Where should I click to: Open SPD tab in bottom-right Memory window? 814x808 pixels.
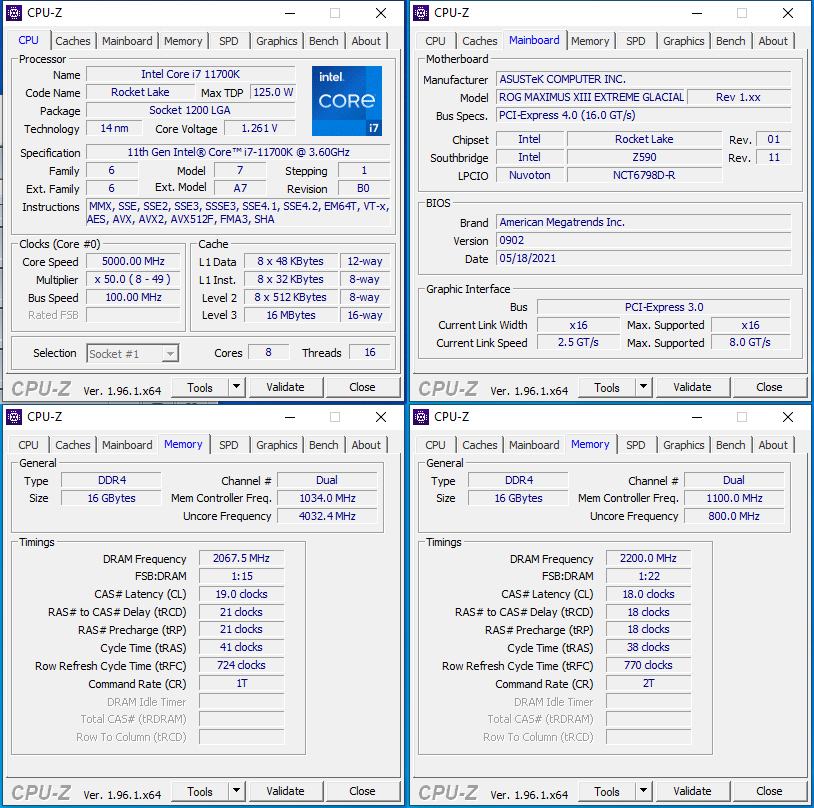635,445
